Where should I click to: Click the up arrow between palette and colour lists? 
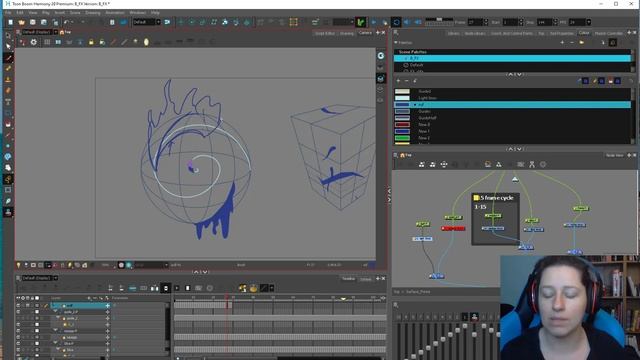510,74
